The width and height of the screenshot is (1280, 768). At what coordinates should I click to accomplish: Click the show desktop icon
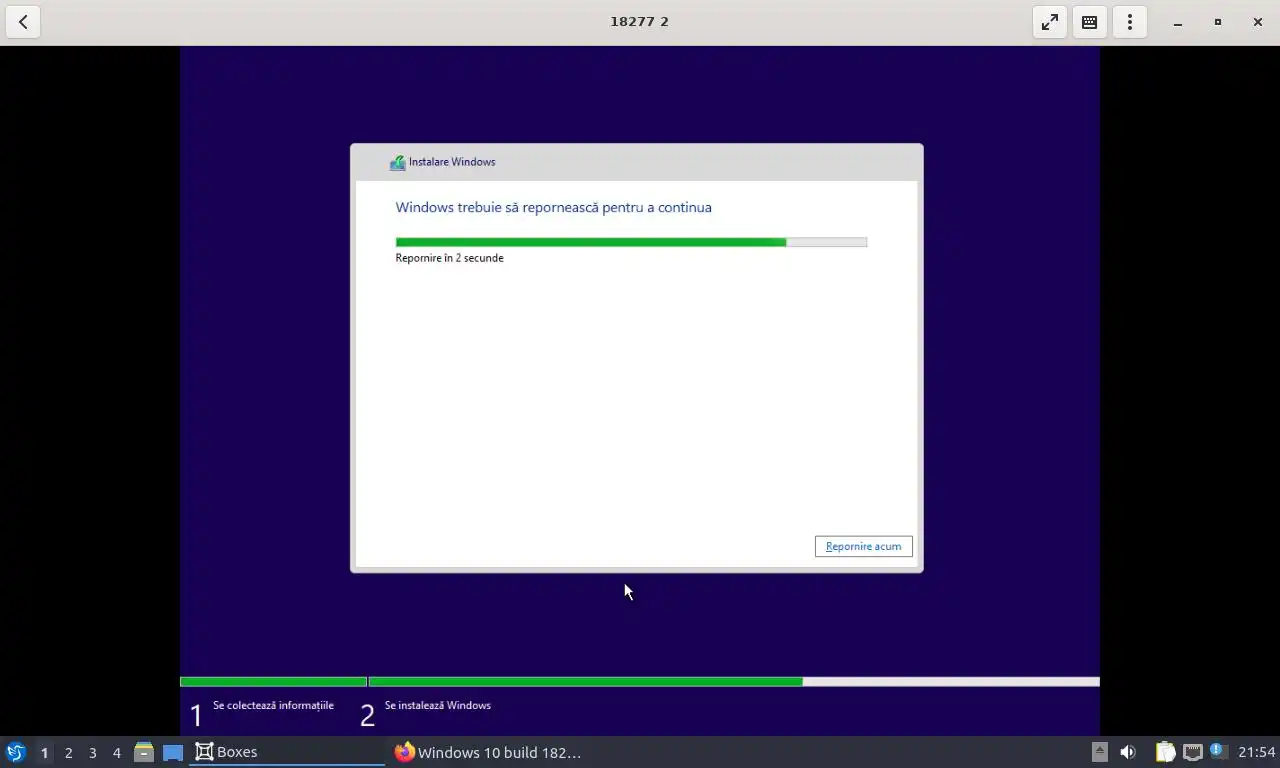(x=173, y=752)
